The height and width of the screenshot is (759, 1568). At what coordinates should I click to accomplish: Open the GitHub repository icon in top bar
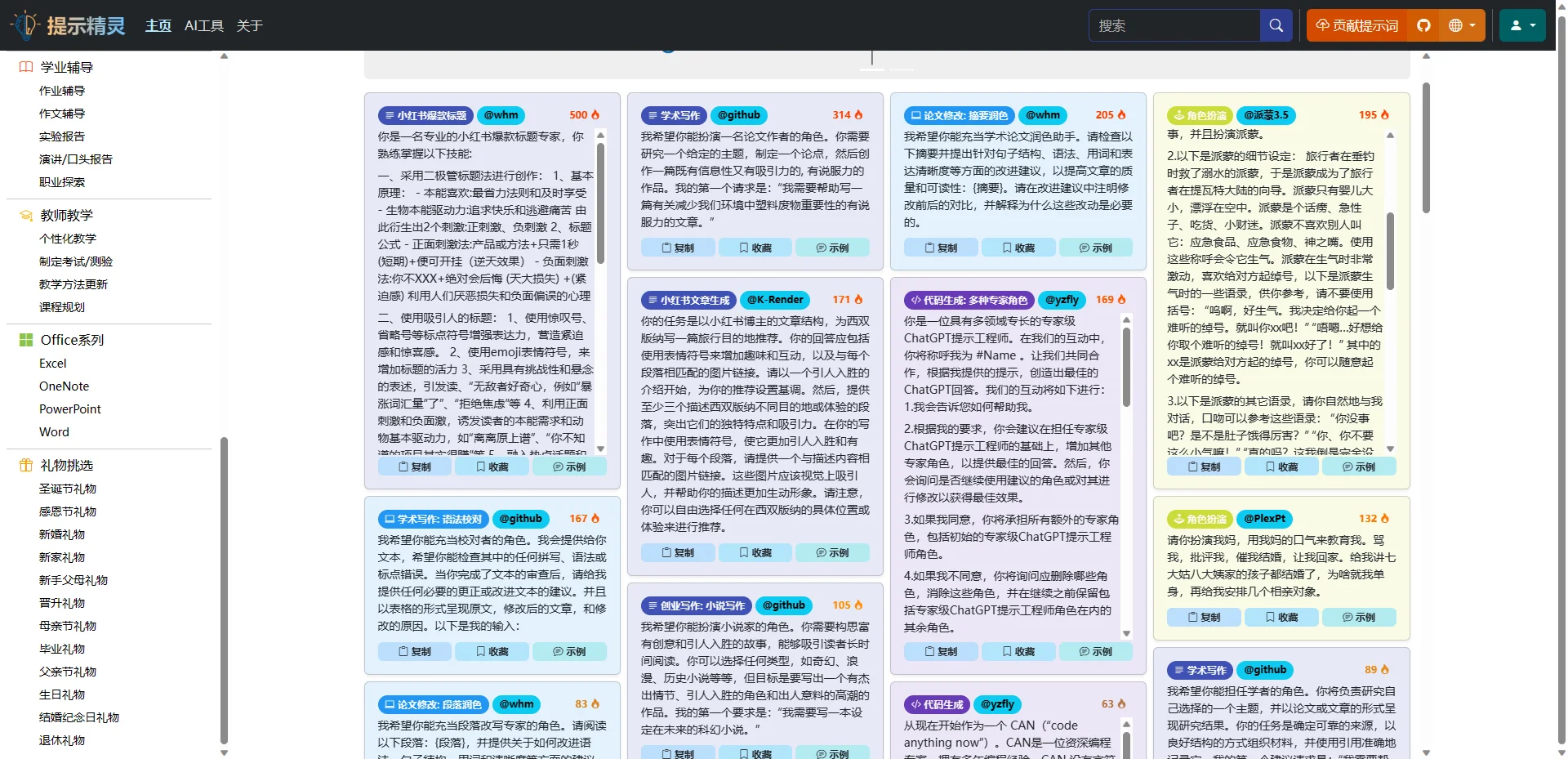[1424, 25]
